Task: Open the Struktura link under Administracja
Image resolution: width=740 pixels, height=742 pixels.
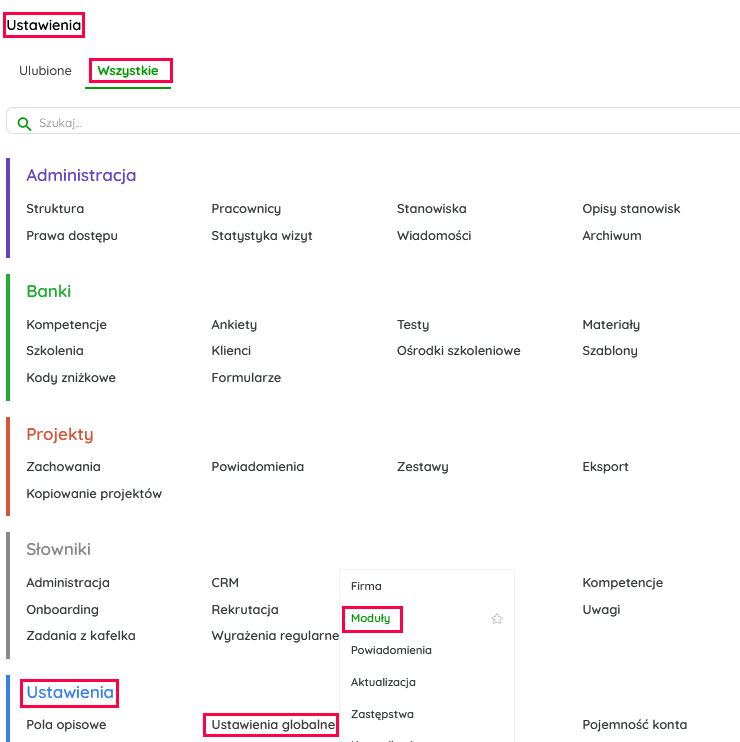Action: coord(55,209)
